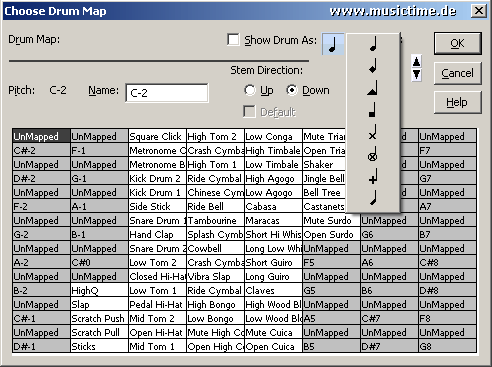This screenshot has height=367, width=492.
Task: Toggle the Default stem checkbox
Action: (249, 112)
